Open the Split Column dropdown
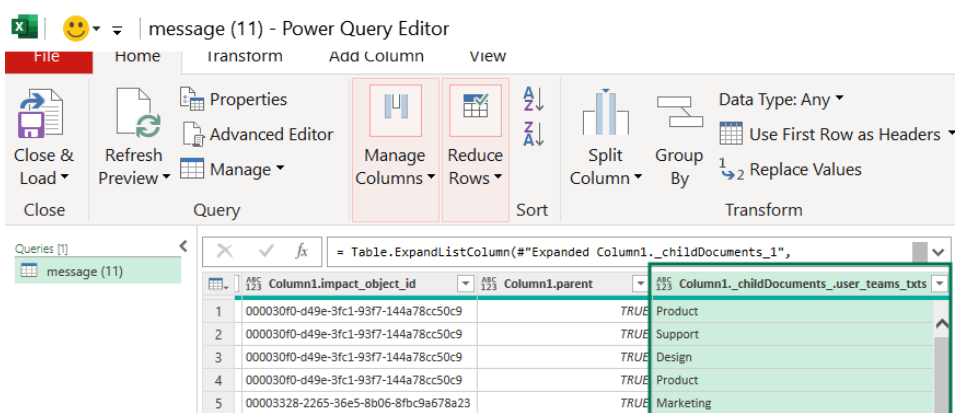 tap(605, 167)
